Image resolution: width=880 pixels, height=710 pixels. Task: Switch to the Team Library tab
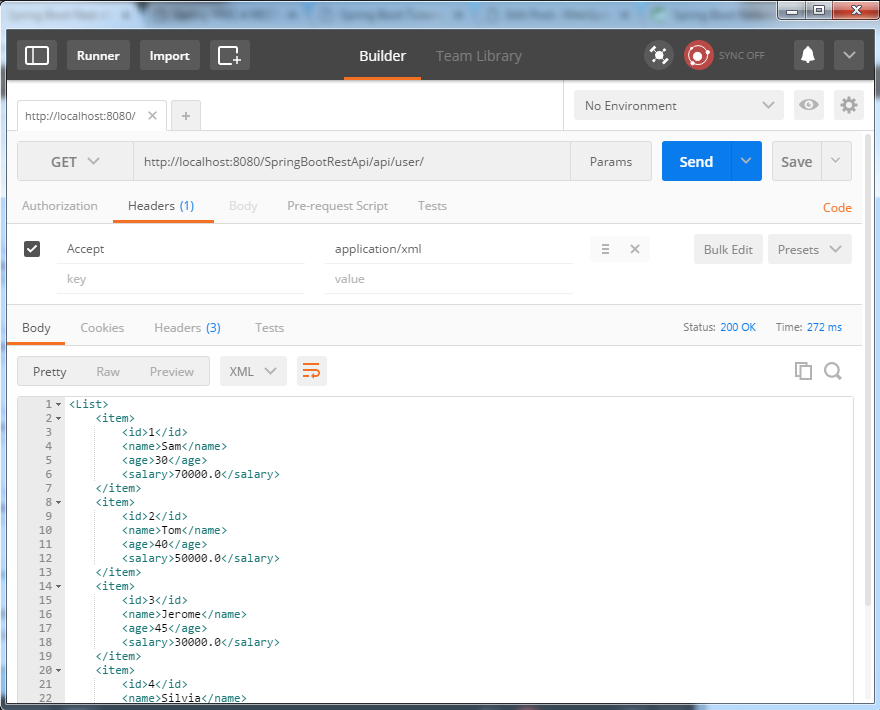point(478,55)
